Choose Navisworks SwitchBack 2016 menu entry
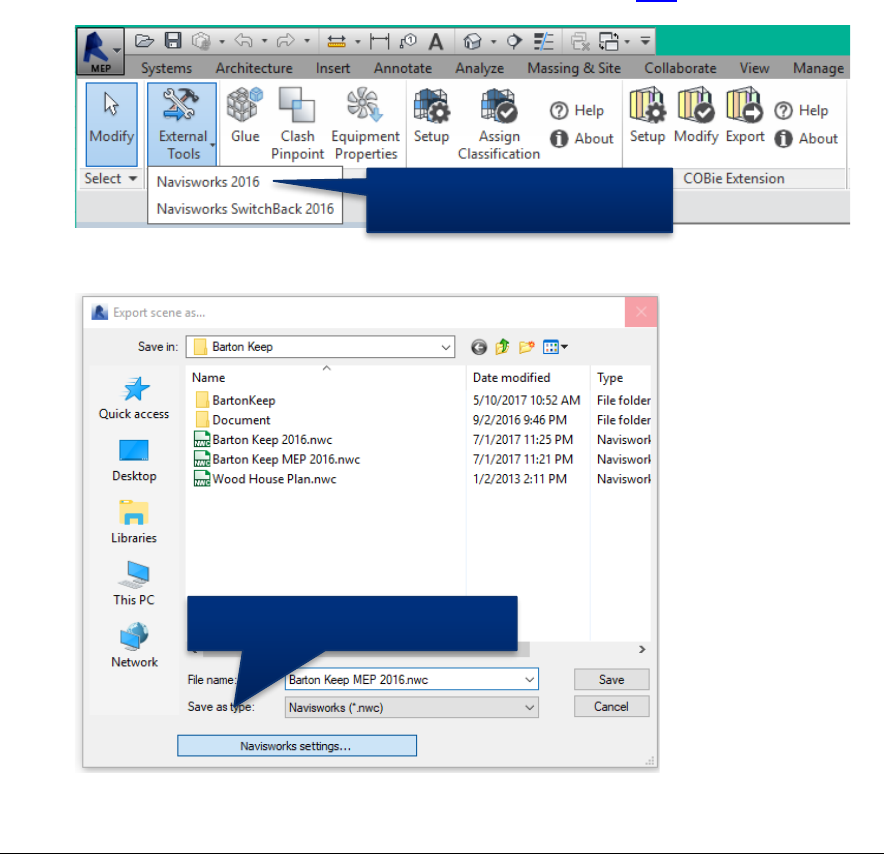The height and width of the screenshot is (854, 884). [245, 209]
